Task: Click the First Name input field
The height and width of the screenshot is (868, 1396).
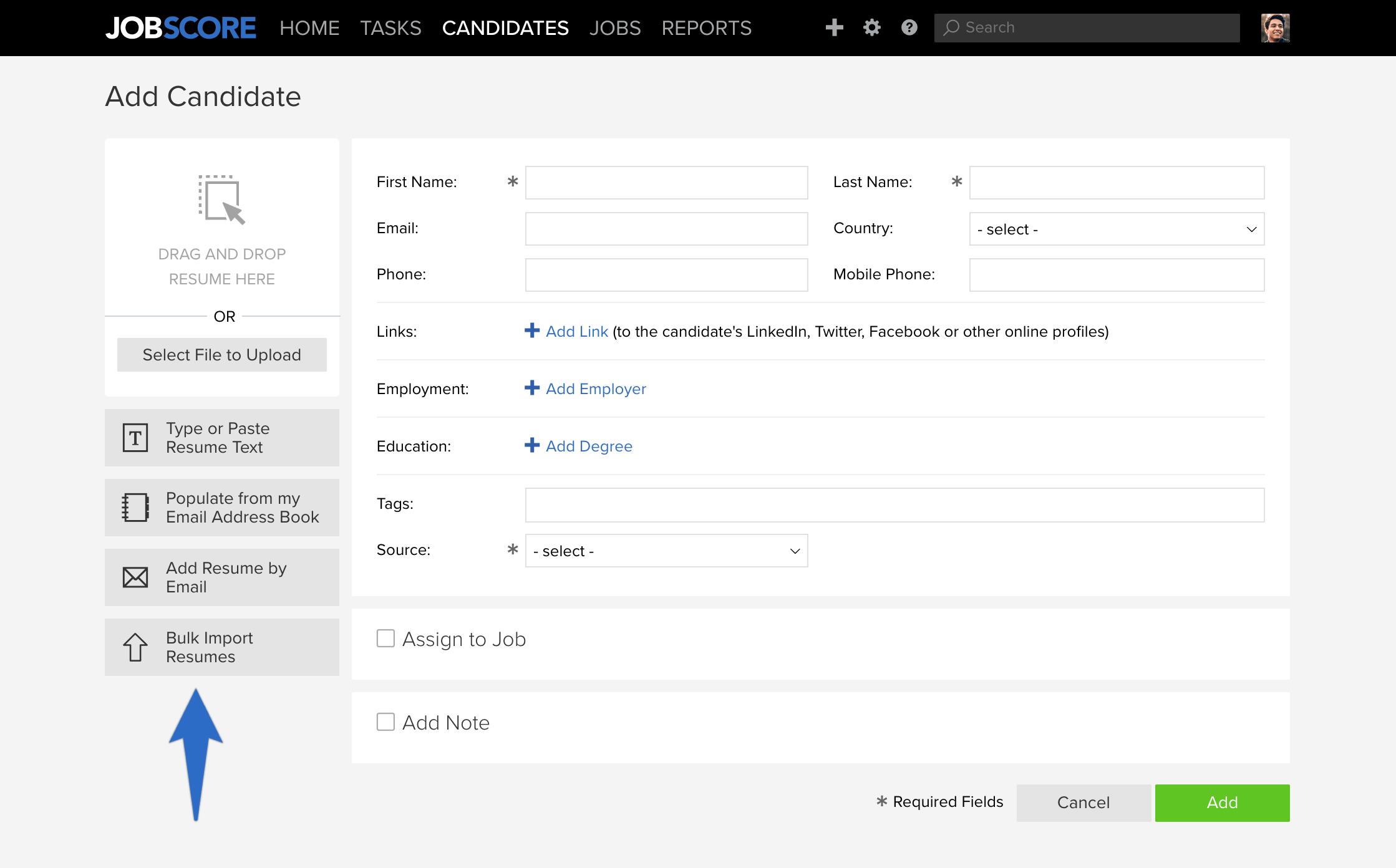Action: point(667,182)
